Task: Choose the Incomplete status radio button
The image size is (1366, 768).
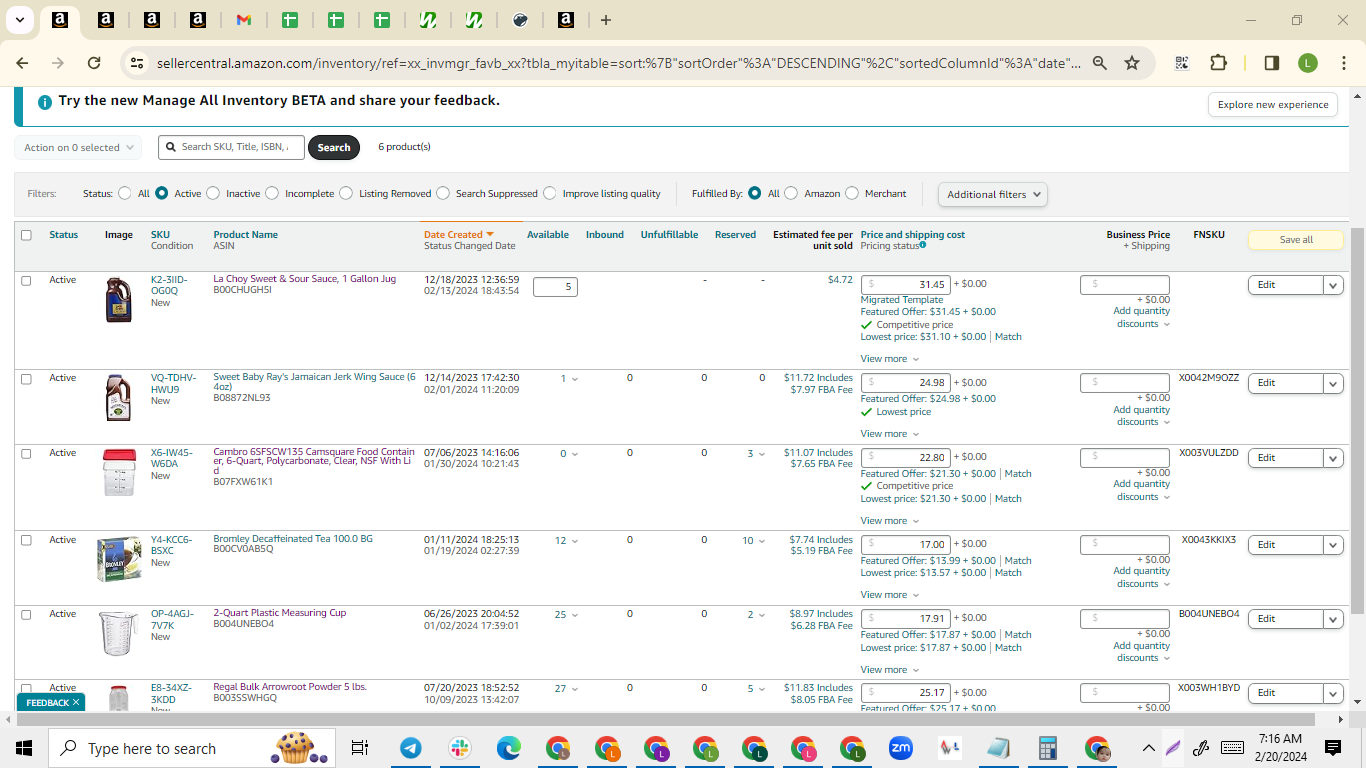Action: tap(272, 193)
